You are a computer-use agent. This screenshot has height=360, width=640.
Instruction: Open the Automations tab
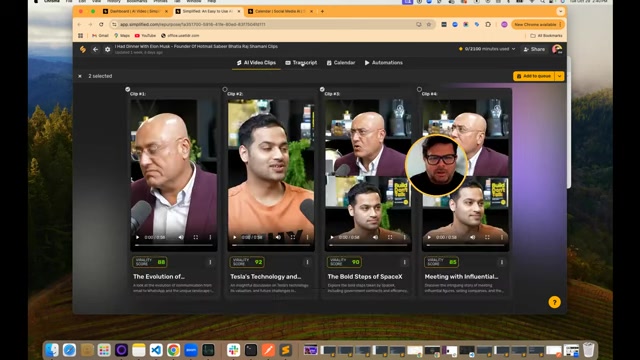point(383,63)
